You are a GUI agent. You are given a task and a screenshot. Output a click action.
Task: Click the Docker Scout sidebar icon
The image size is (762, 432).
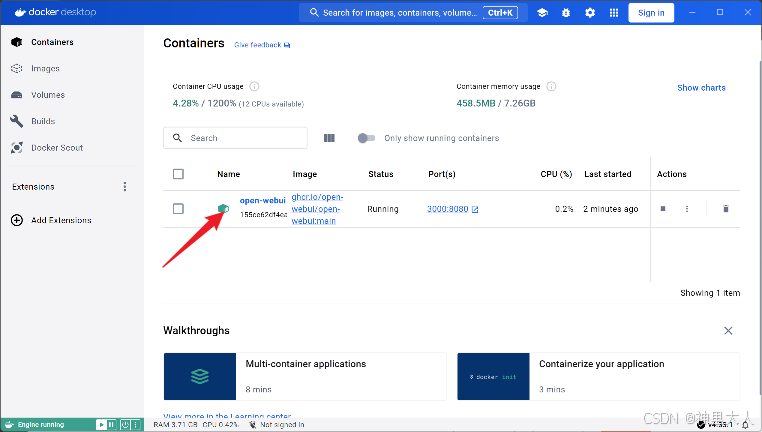pyautogui.click(x=17, y=148)
